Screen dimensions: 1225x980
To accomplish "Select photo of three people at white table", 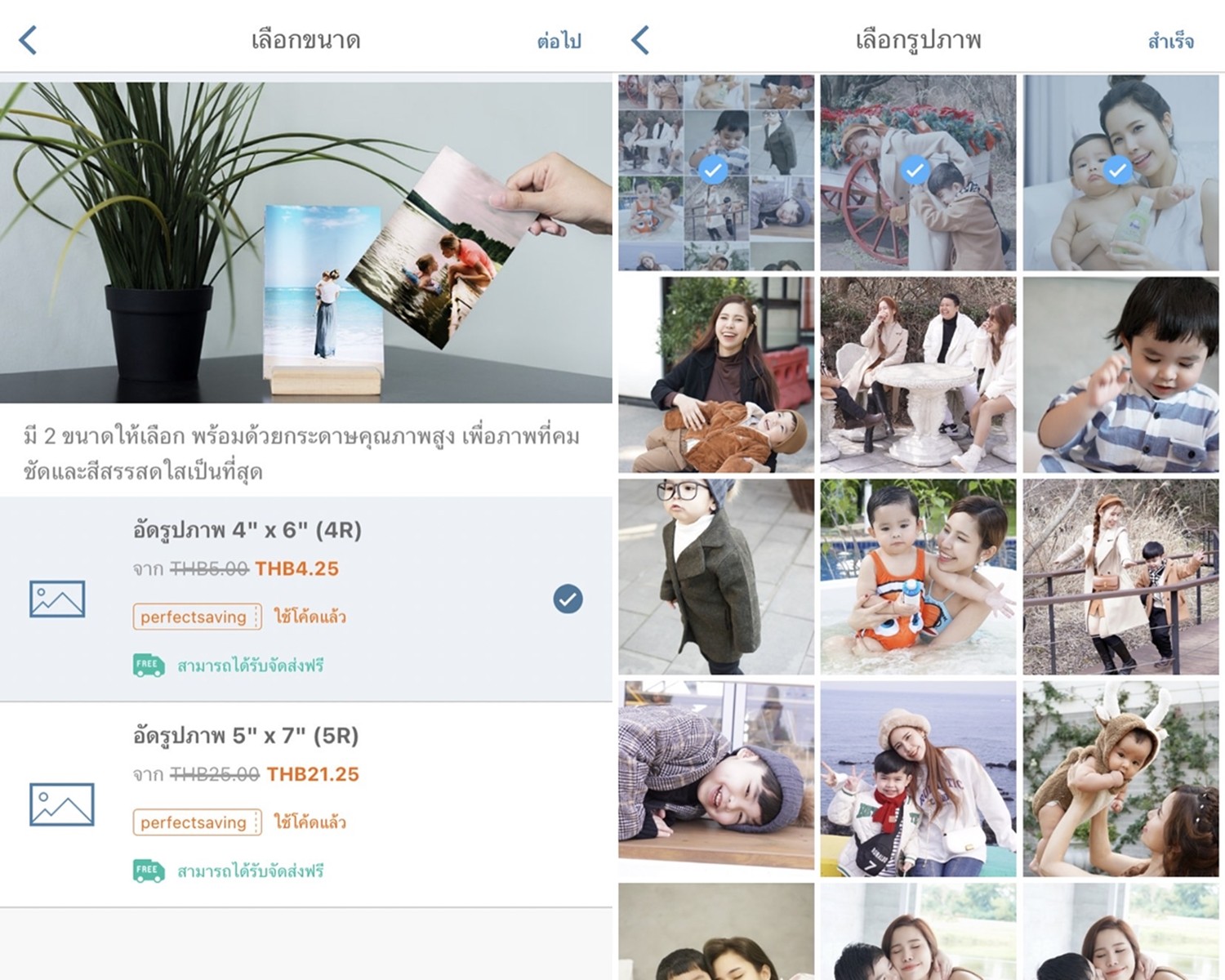I will (x=918, y=375).
